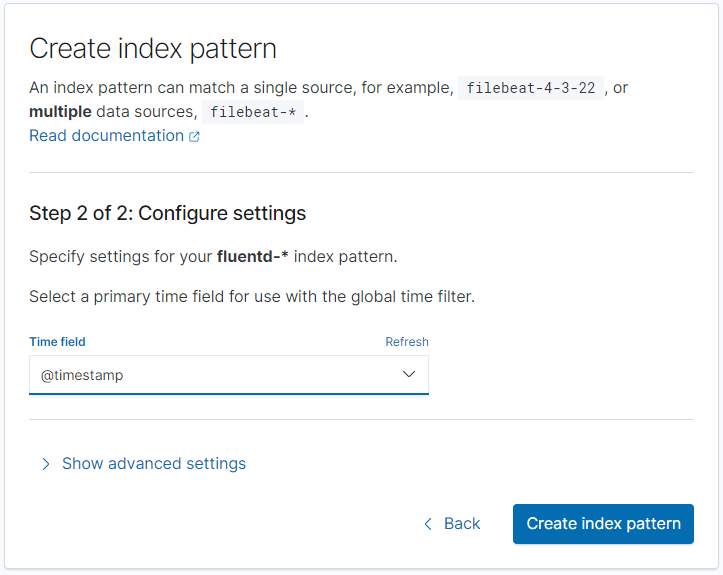Open the @timestamp time field dropdown

pos(228,375)
